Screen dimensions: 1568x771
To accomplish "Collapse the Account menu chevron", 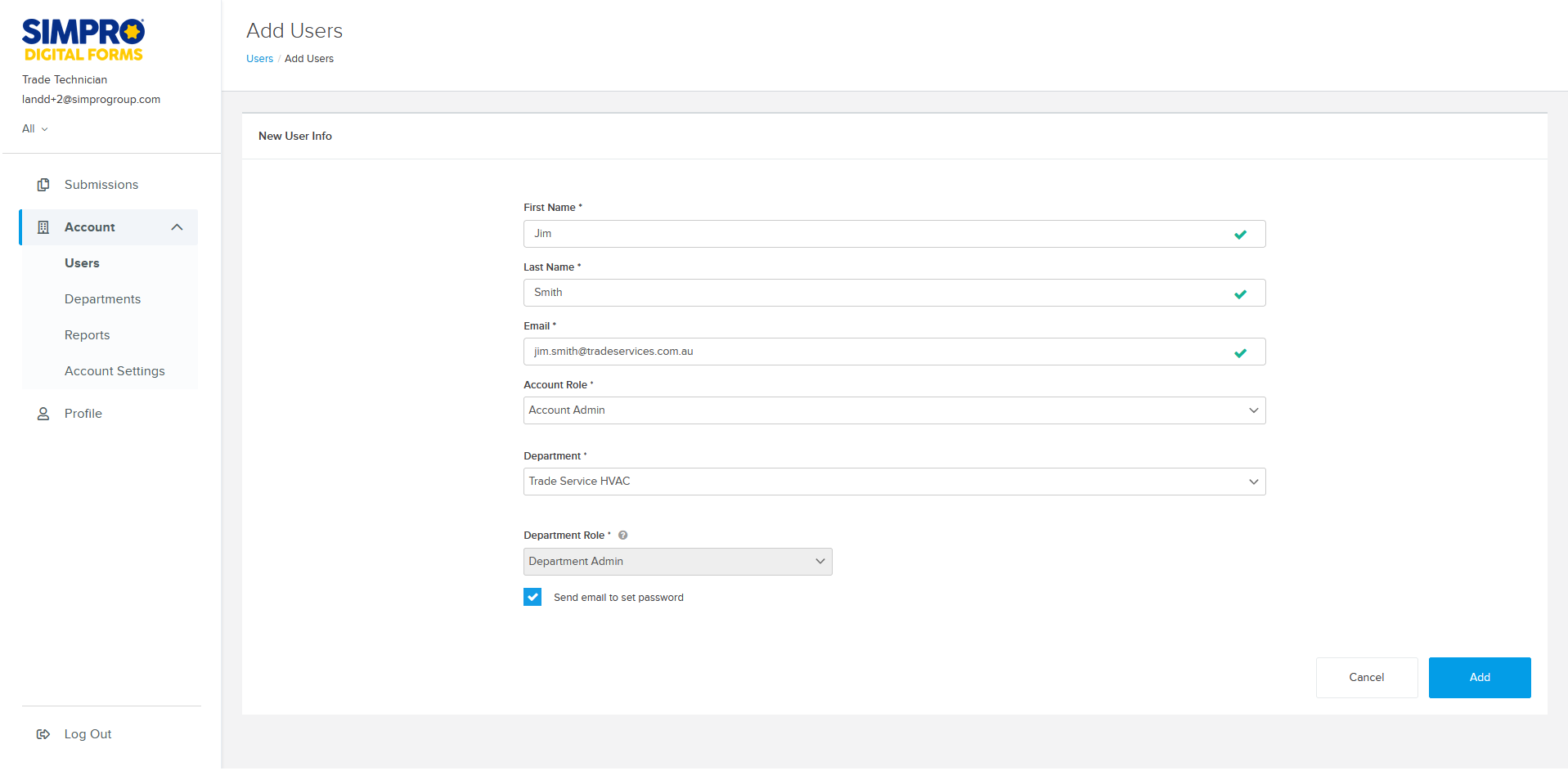I will (x=177, y=227).
